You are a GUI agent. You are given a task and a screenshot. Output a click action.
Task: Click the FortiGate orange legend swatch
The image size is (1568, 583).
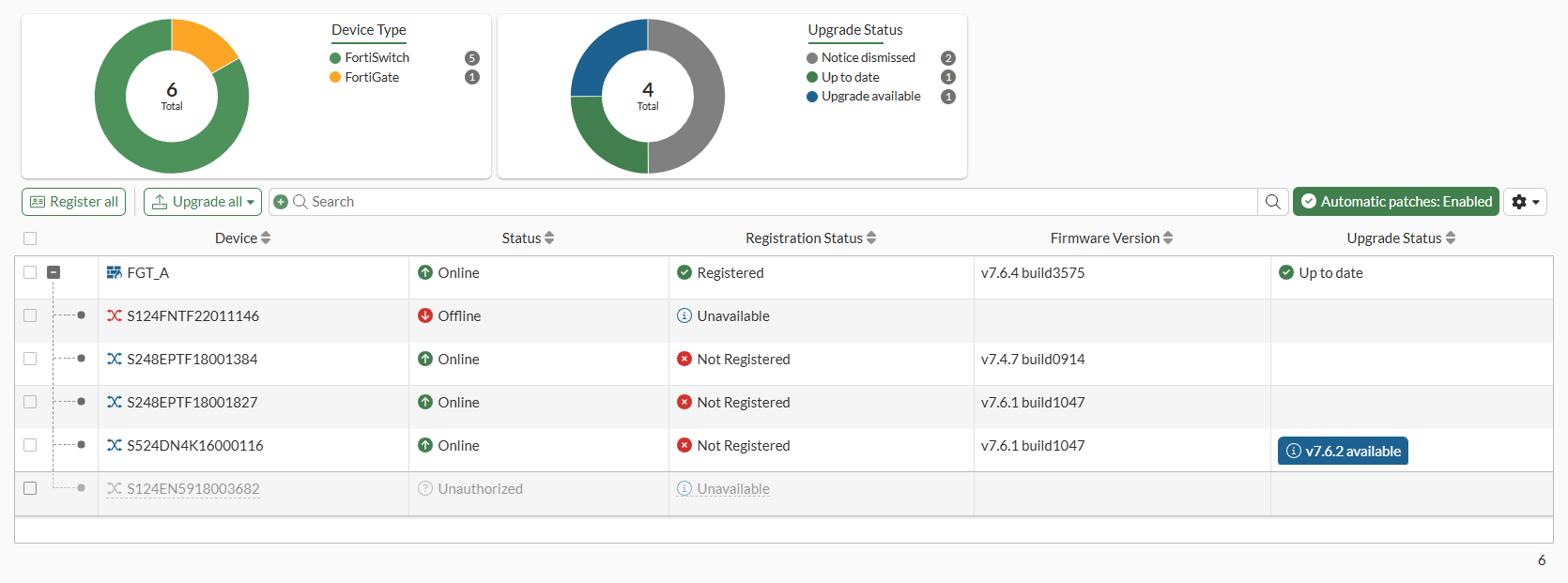click(335, 77)
